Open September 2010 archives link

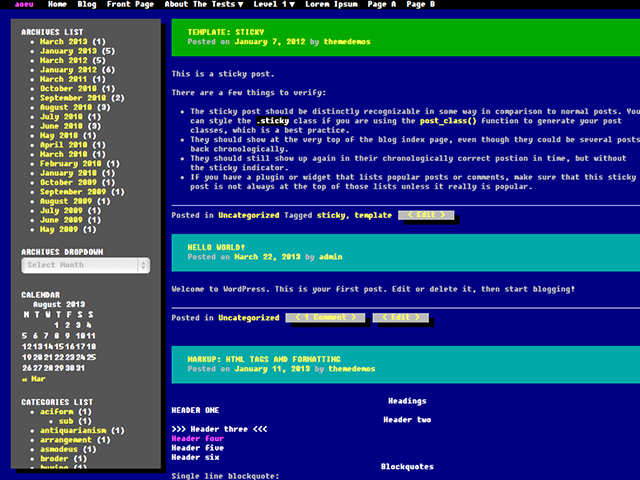pos(73,98)
